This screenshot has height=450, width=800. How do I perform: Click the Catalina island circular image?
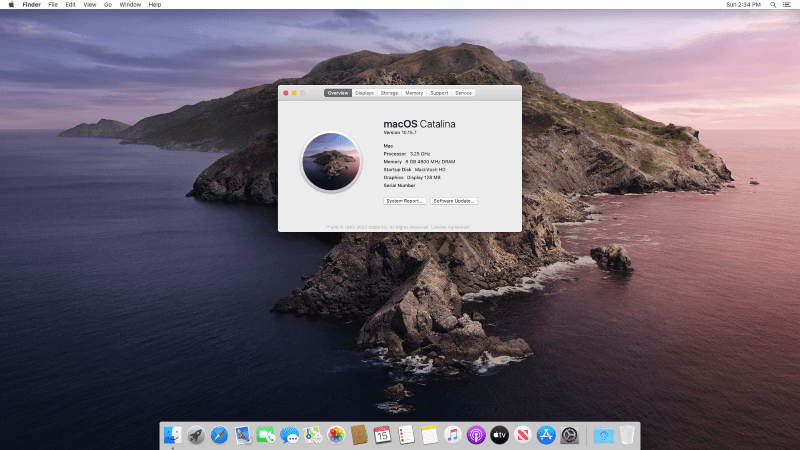coord(331,162)
